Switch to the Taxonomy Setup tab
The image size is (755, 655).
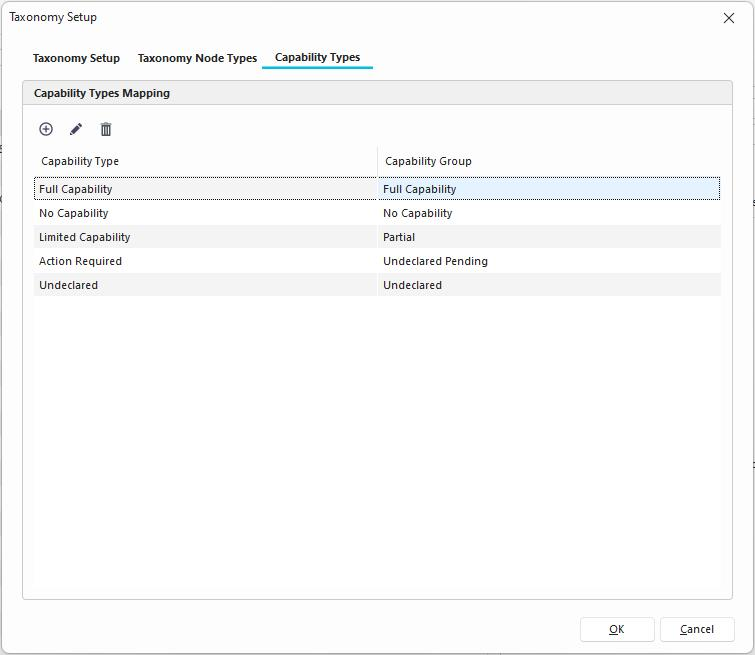[x=76, y=58]
